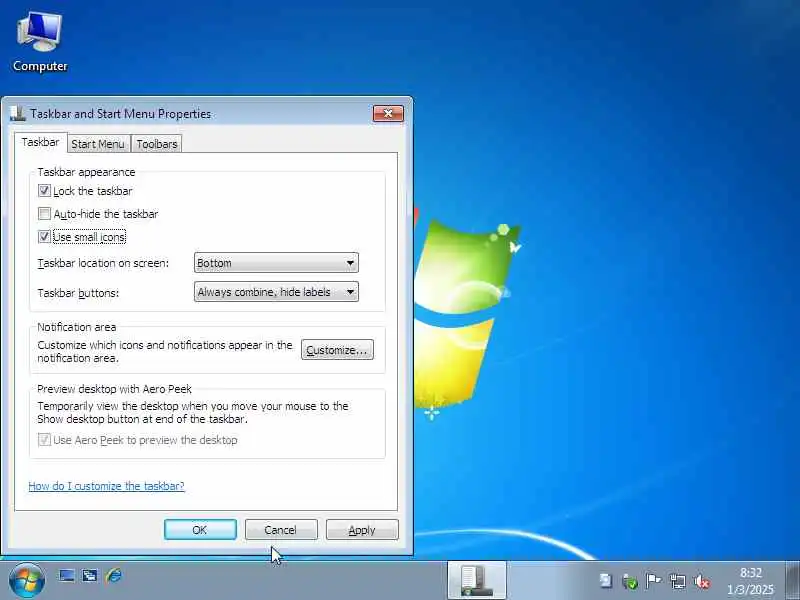Click the Use Aero Peek to preview checkbox

coord(44,440)
